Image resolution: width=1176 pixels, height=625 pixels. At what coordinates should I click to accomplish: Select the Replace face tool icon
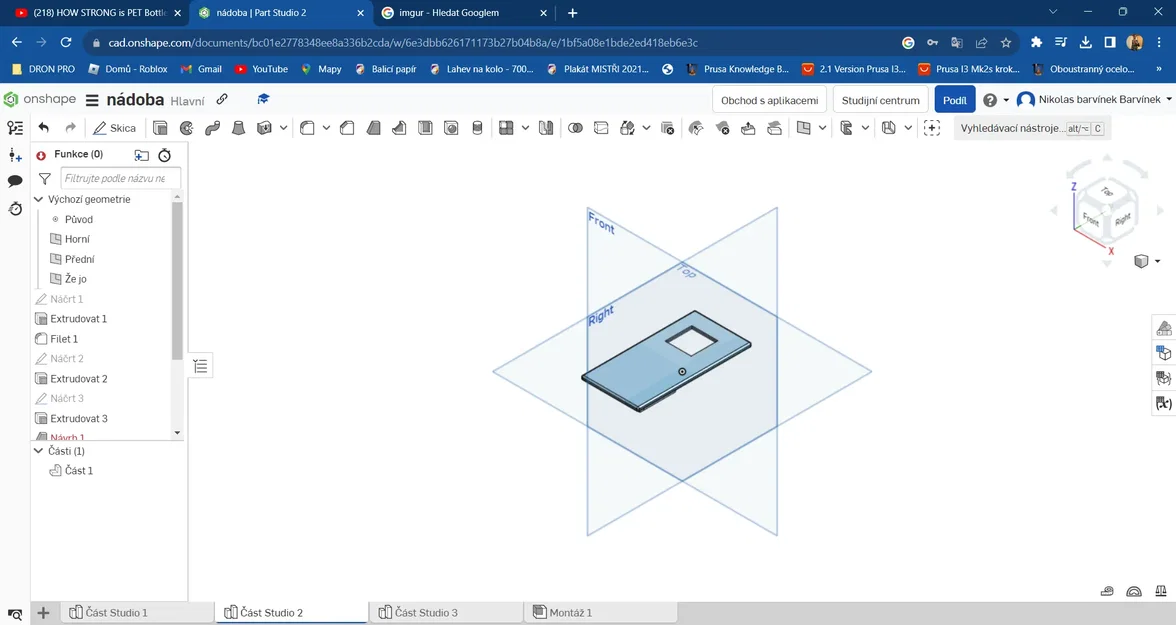(774, 128)
